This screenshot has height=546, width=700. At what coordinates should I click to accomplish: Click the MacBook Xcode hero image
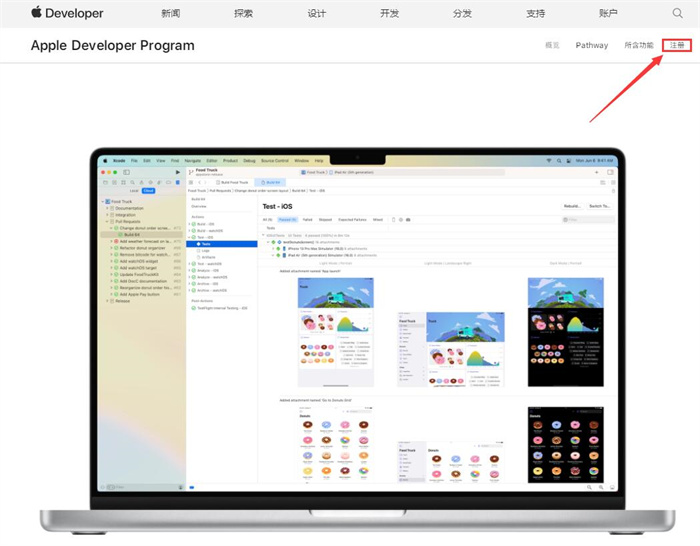point(357,342)
